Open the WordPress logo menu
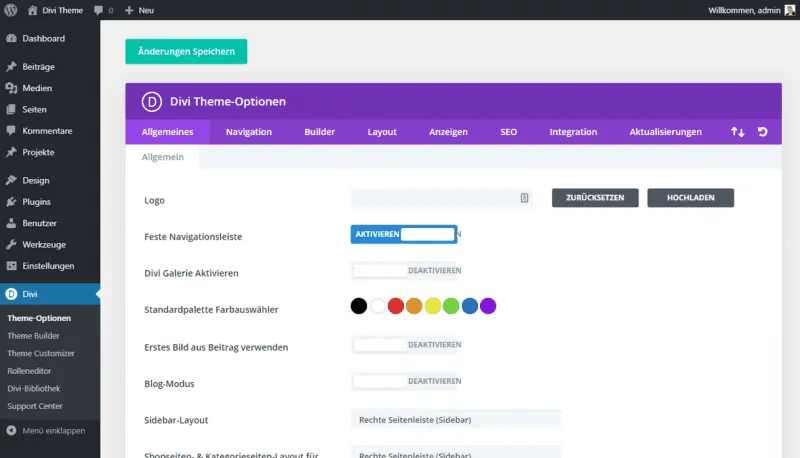Screen dimensions: 800x458 11,10
